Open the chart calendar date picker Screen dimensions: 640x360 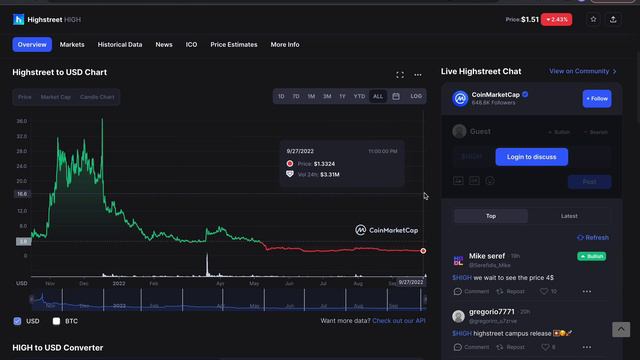pyautogui.click(x=396, y=96)
